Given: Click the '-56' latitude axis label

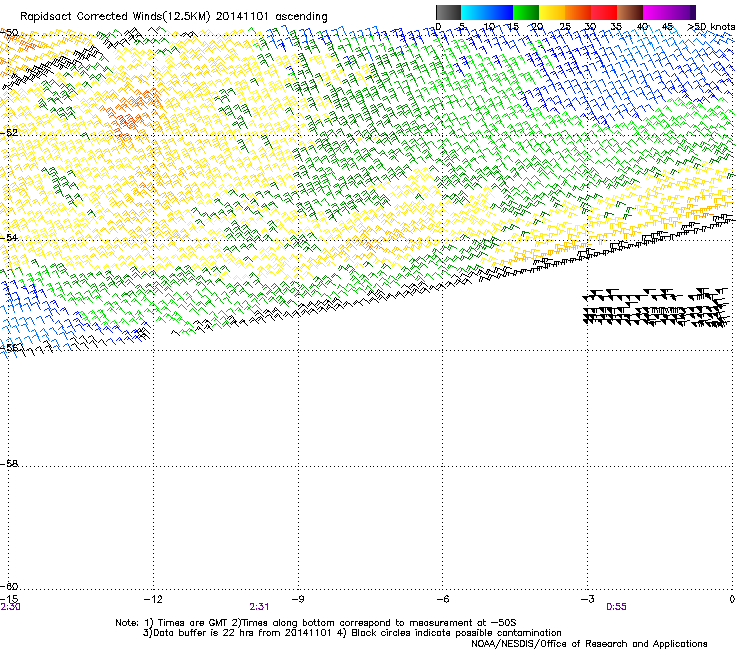Looking at the screenshot, I should pyautogui.click(x=9, y=347).
